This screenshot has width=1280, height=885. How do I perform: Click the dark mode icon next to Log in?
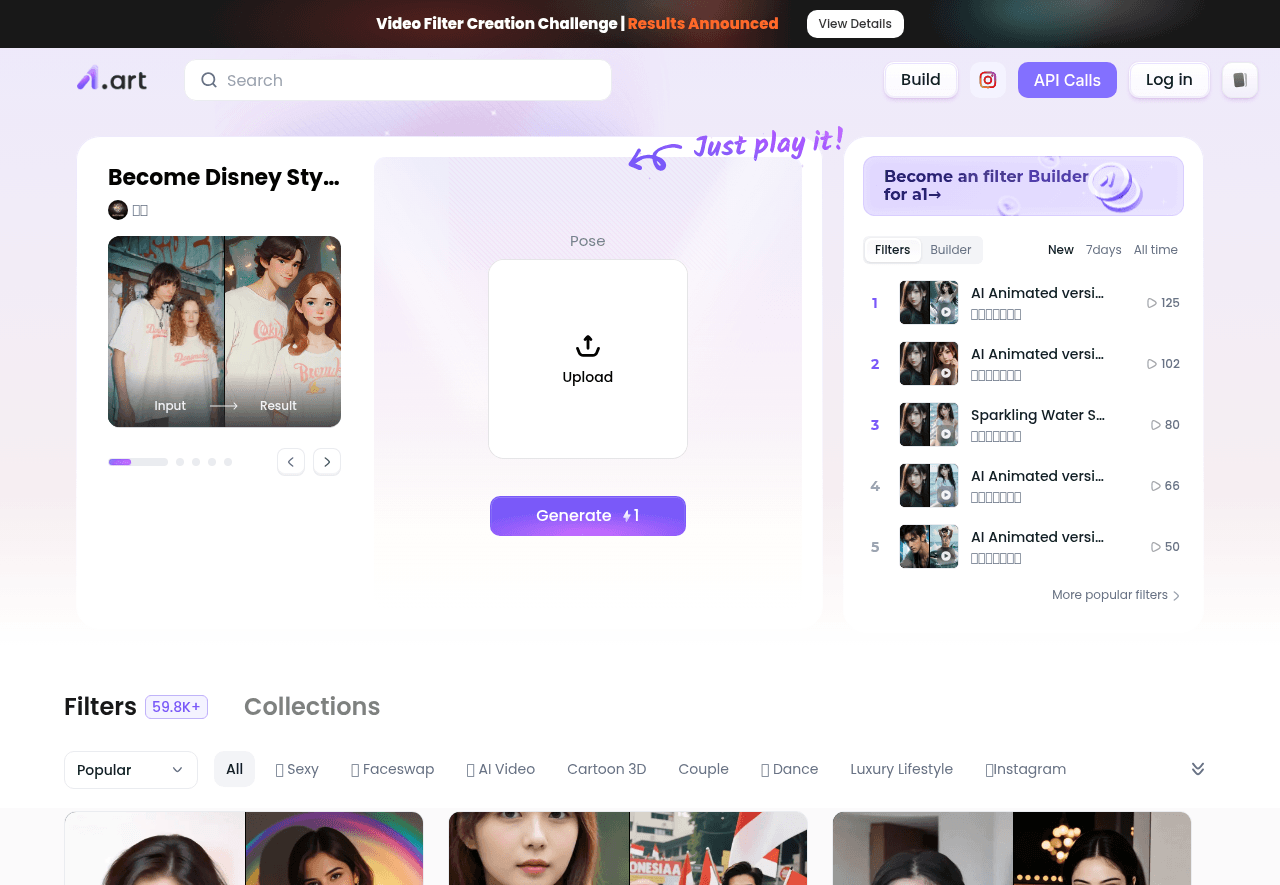pos(1239,80)
